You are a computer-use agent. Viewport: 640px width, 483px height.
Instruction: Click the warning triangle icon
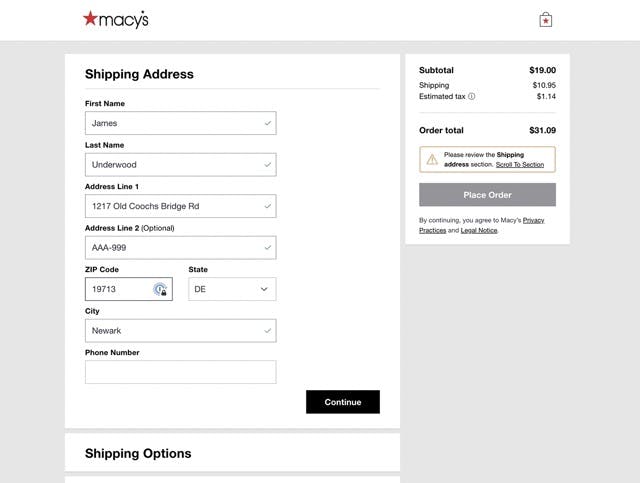coord(432,159)
